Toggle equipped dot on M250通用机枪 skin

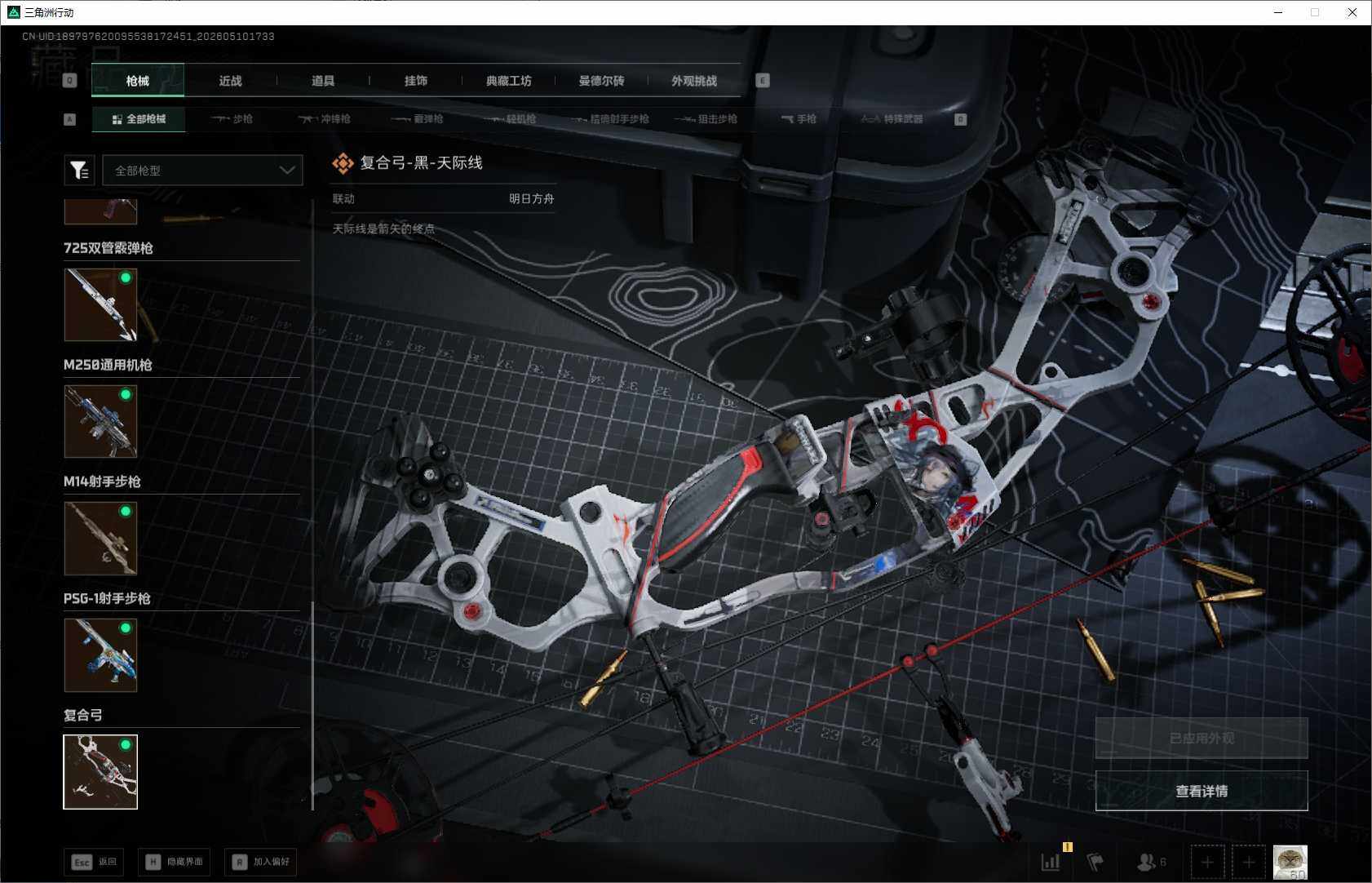[126, 394]
